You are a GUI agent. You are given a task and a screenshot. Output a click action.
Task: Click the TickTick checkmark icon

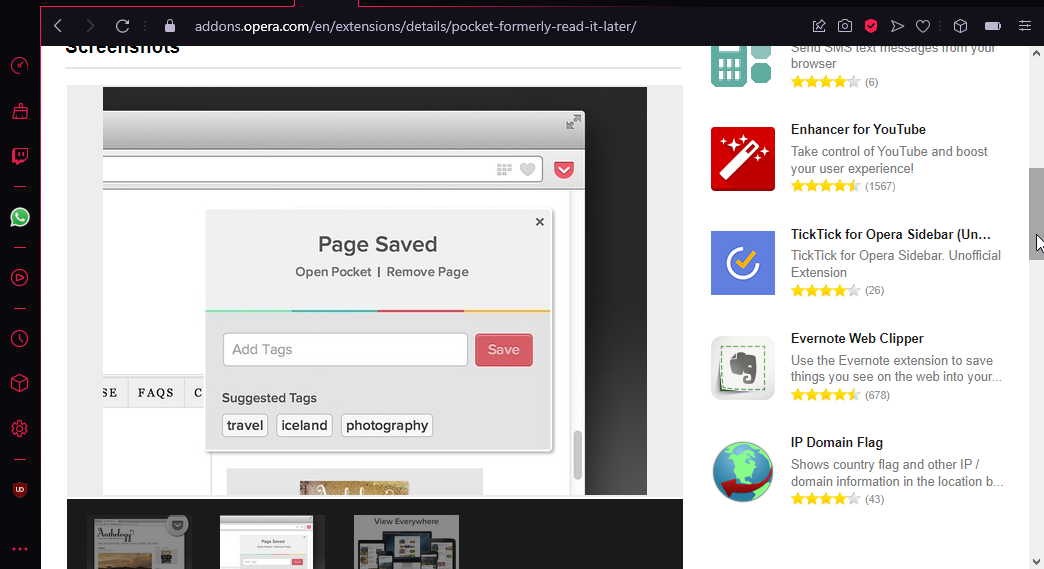tap(742, 263)
